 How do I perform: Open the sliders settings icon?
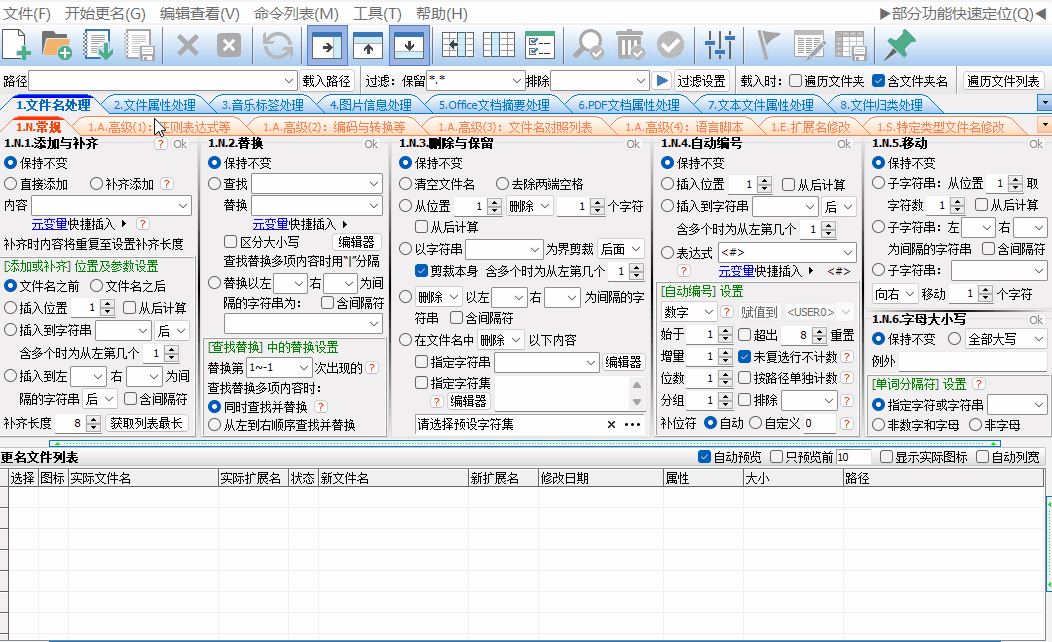click(x=719, y=45)
